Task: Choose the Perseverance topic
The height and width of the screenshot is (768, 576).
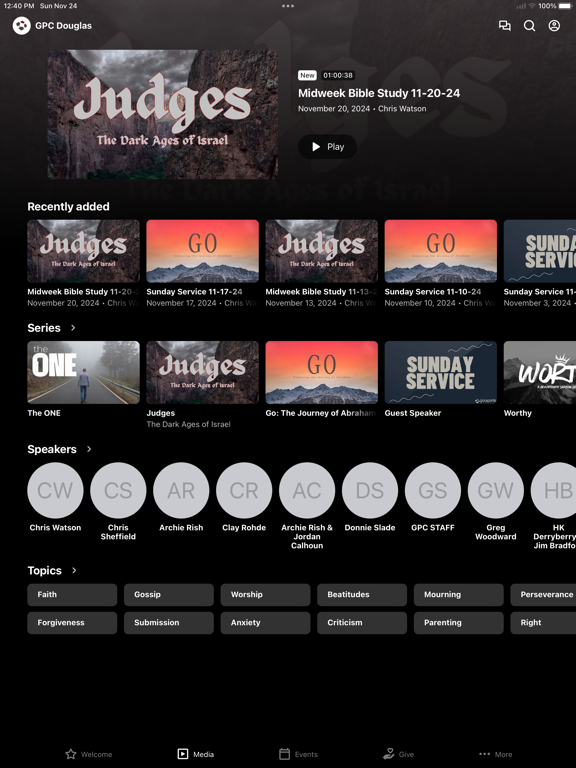Action: [x=543, y=595]
